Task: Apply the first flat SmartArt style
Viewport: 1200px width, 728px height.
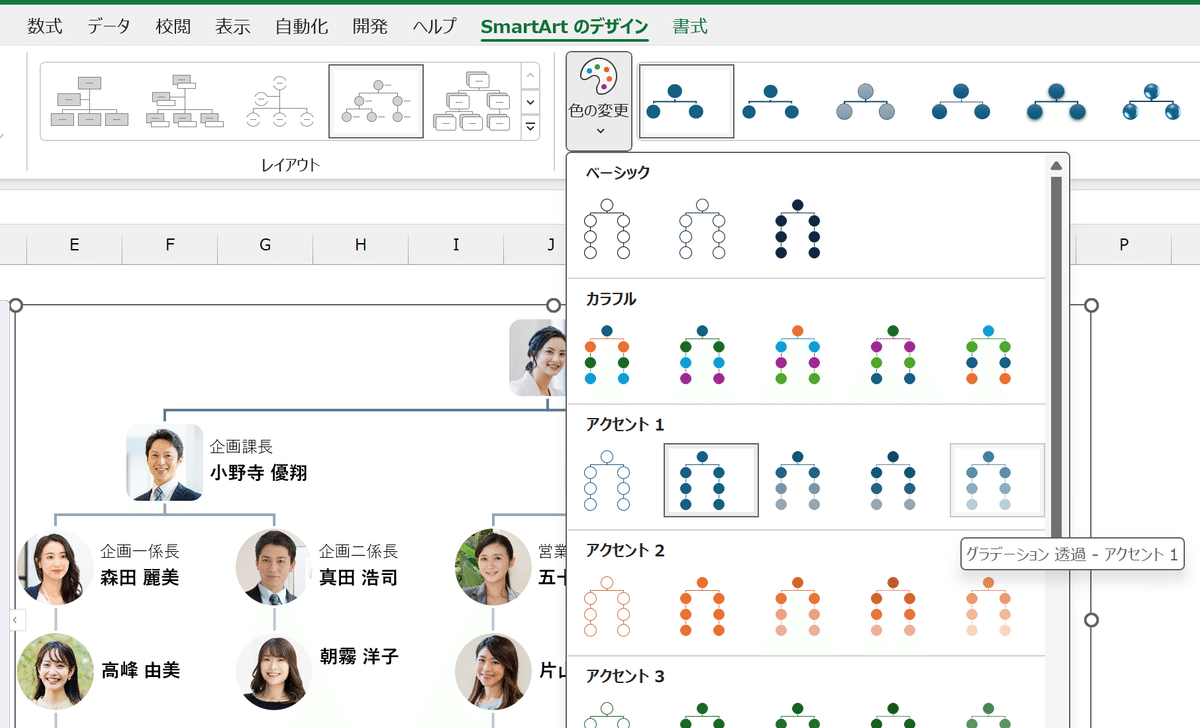Action: coord(687,101)
